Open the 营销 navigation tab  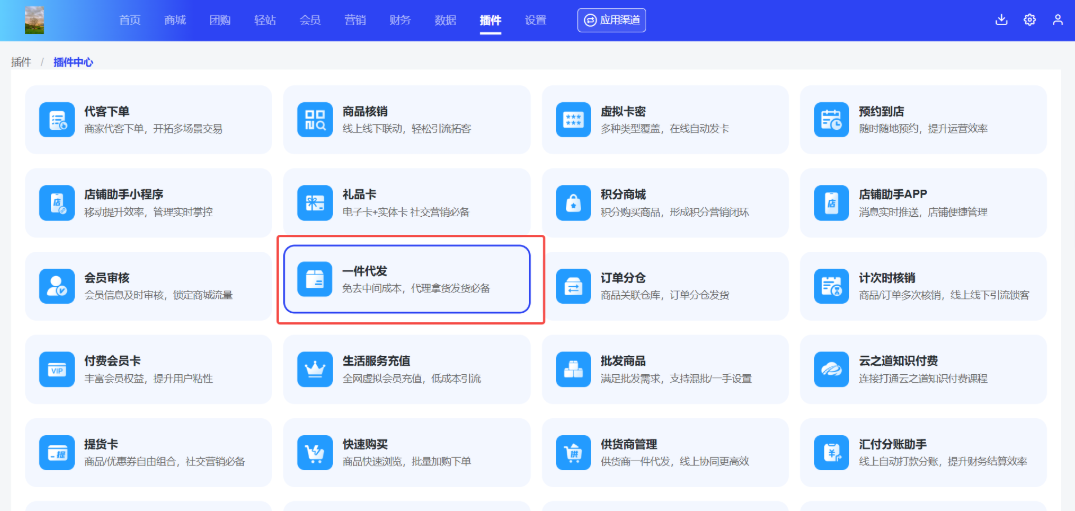(355, 20)
